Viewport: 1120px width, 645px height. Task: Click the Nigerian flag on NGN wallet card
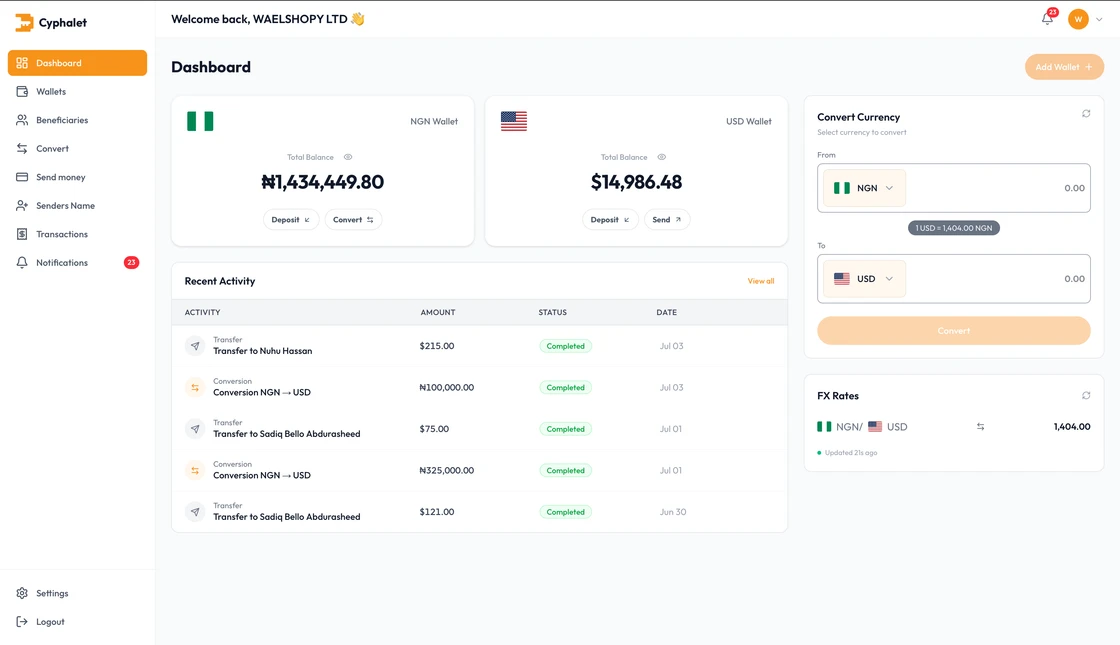pyautogui.click(x=200, y=121)
